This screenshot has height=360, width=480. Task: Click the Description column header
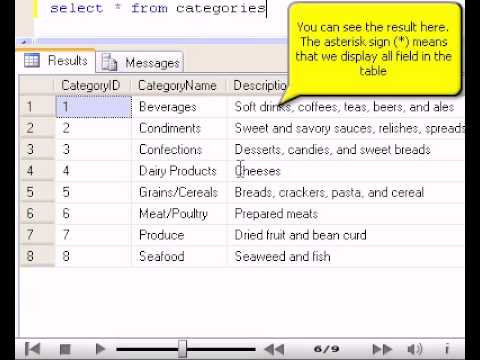[x=260, y=86]
